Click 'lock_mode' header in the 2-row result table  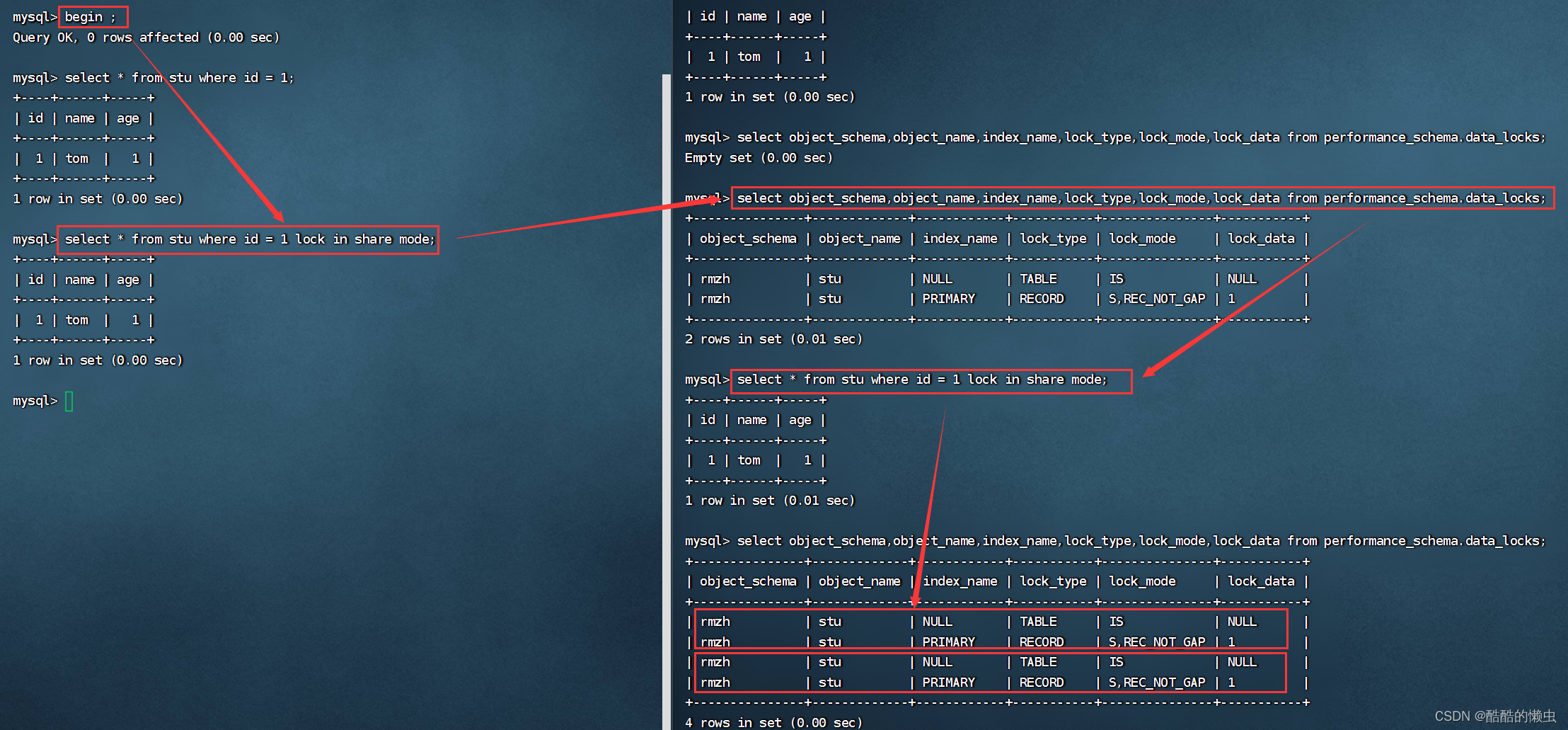click(x=1142, y=239)
